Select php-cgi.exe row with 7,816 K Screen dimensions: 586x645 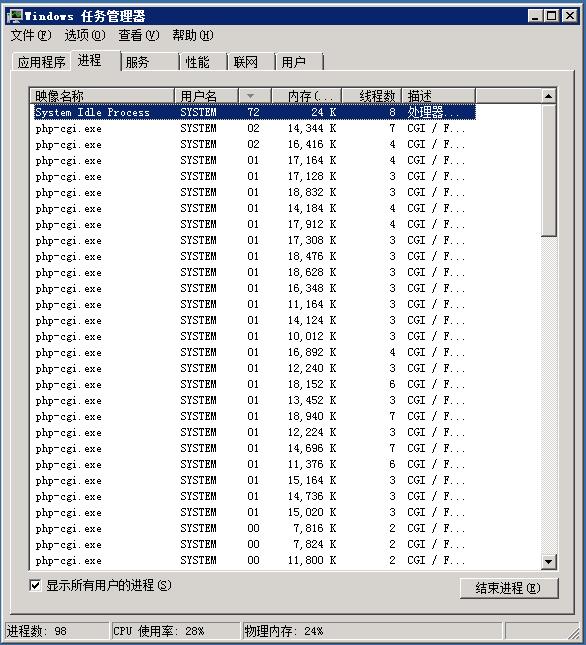pos(255,528)
